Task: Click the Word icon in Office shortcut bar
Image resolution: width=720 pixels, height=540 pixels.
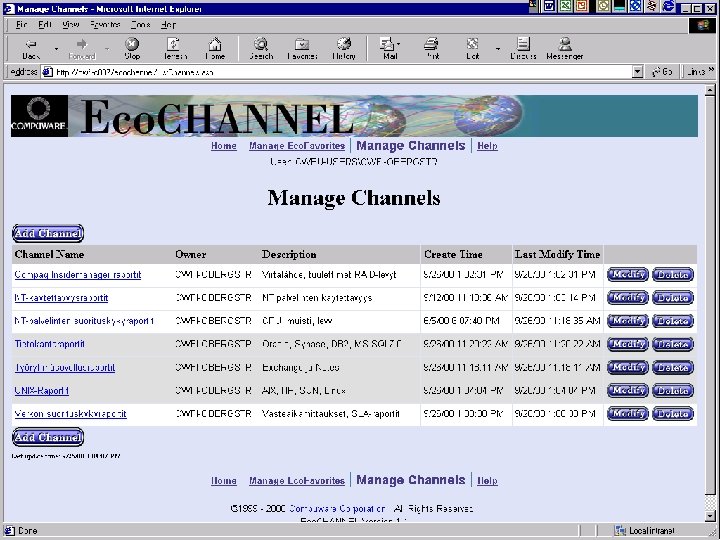Action: [549, 6]
